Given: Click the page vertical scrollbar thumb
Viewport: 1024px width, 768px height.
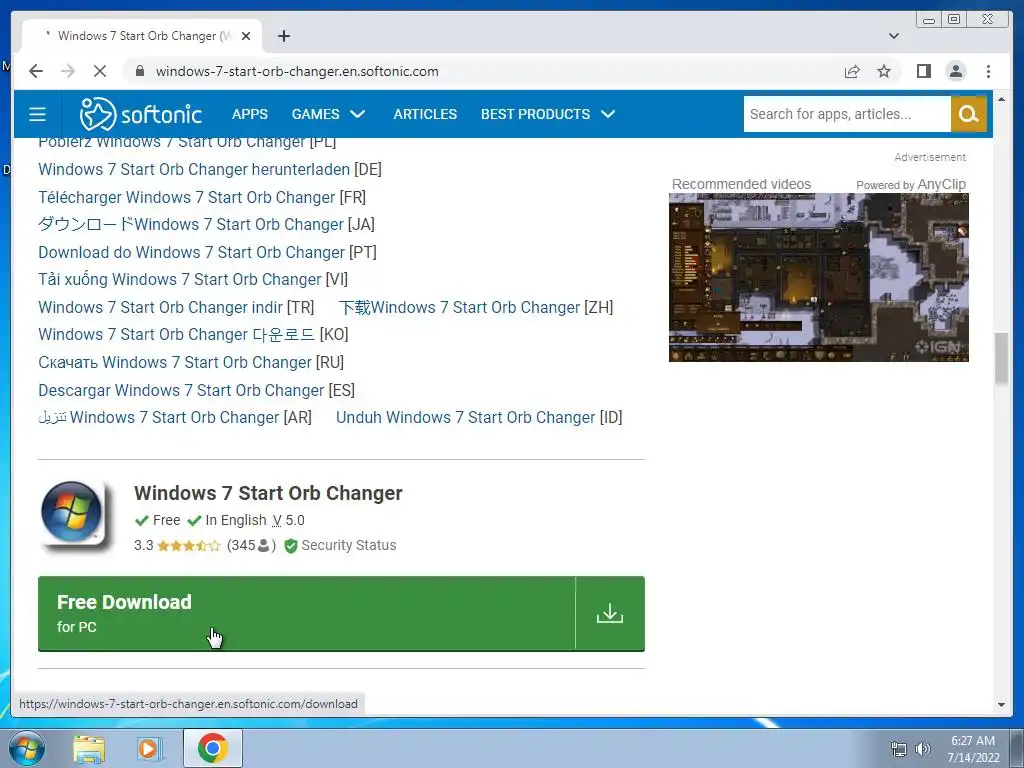Looking at the screenshot, I should click(1001, 358).
